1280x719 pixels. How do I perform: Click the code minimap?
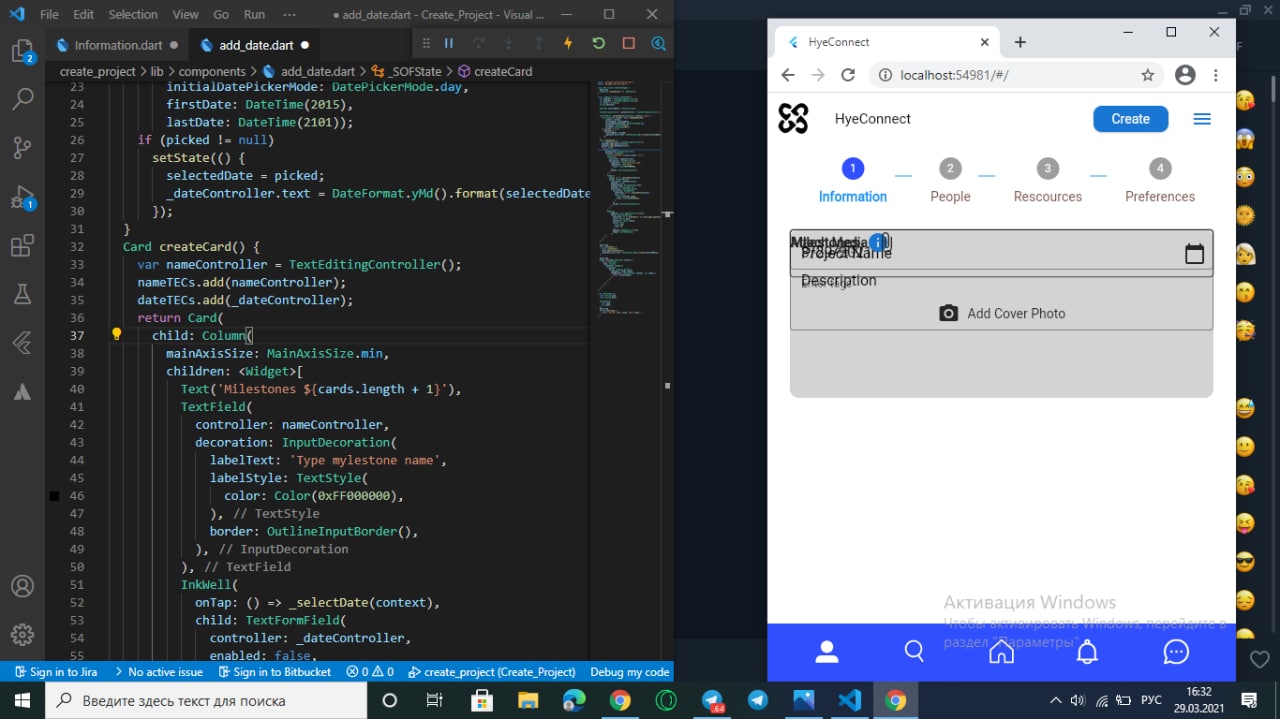pos(628,200)
